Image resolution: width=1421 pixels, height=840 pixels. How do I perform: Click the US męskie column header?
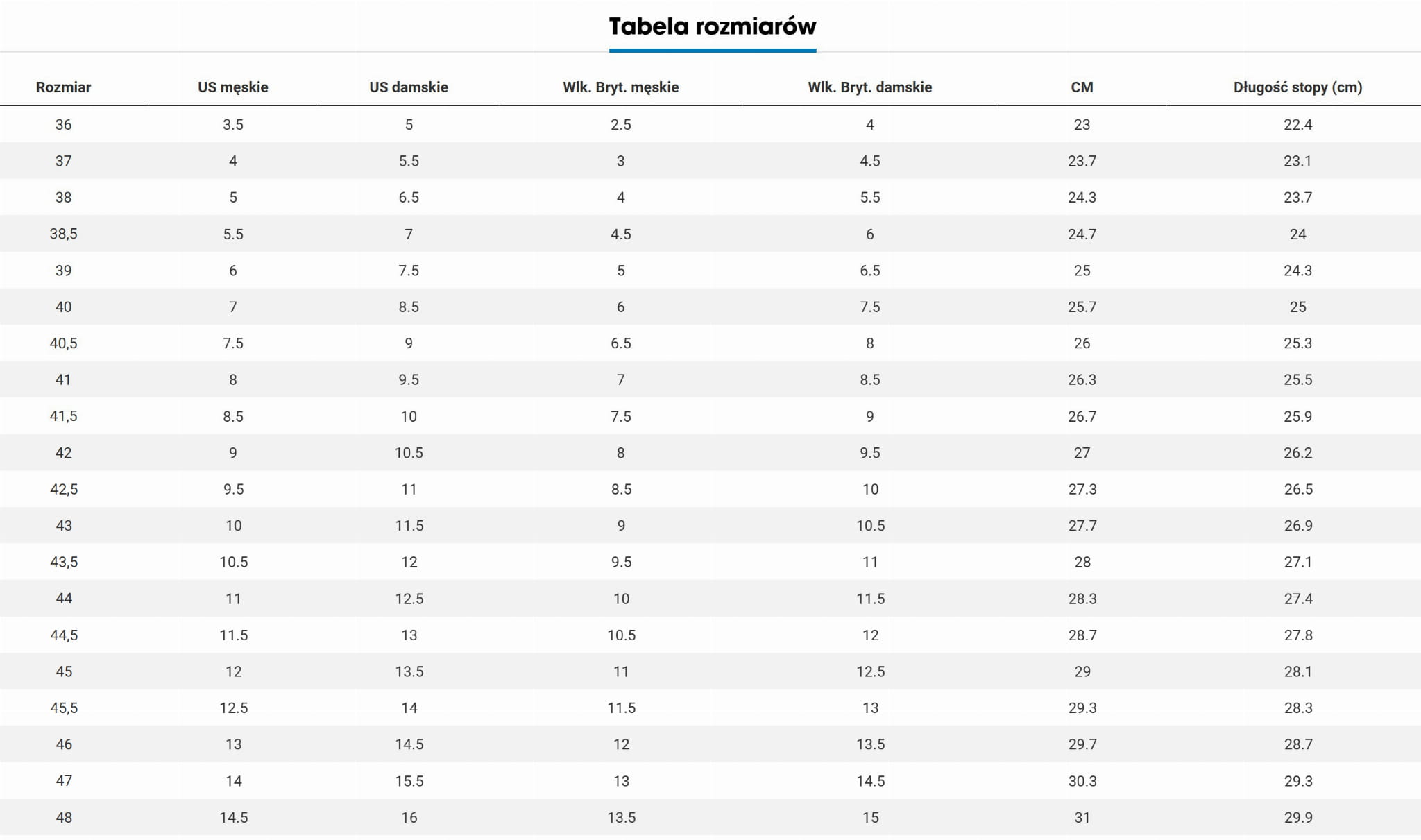coord(233,87)
